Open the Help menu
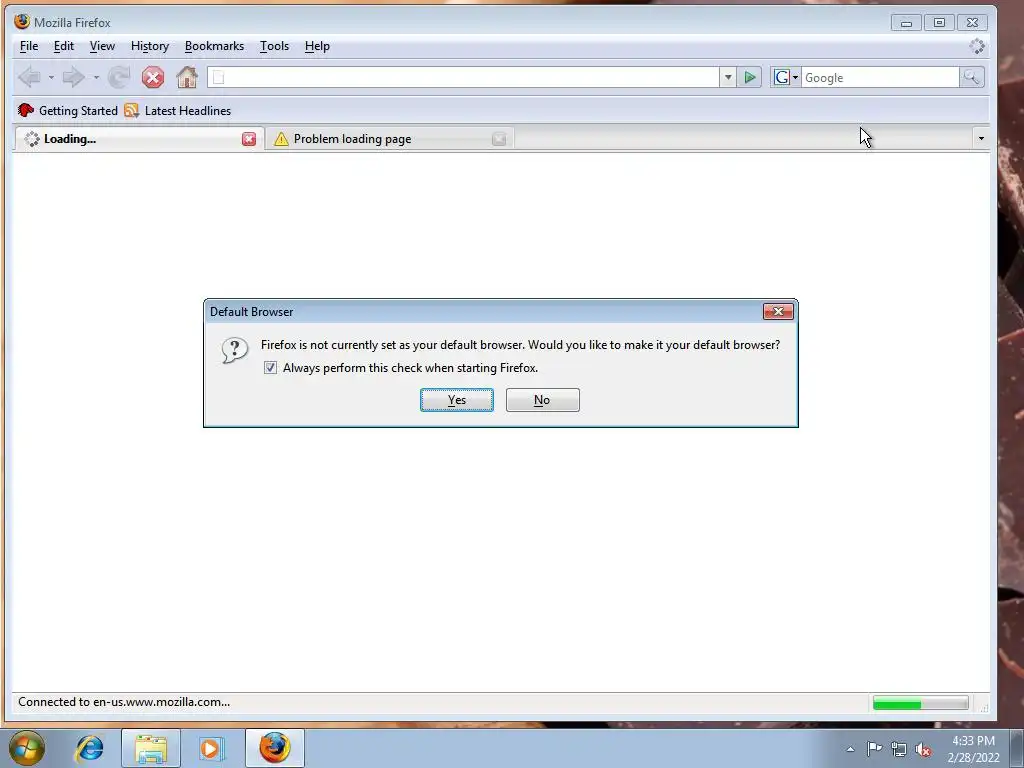Screen dimensions: 1024x768 click(x=317, y=46)
